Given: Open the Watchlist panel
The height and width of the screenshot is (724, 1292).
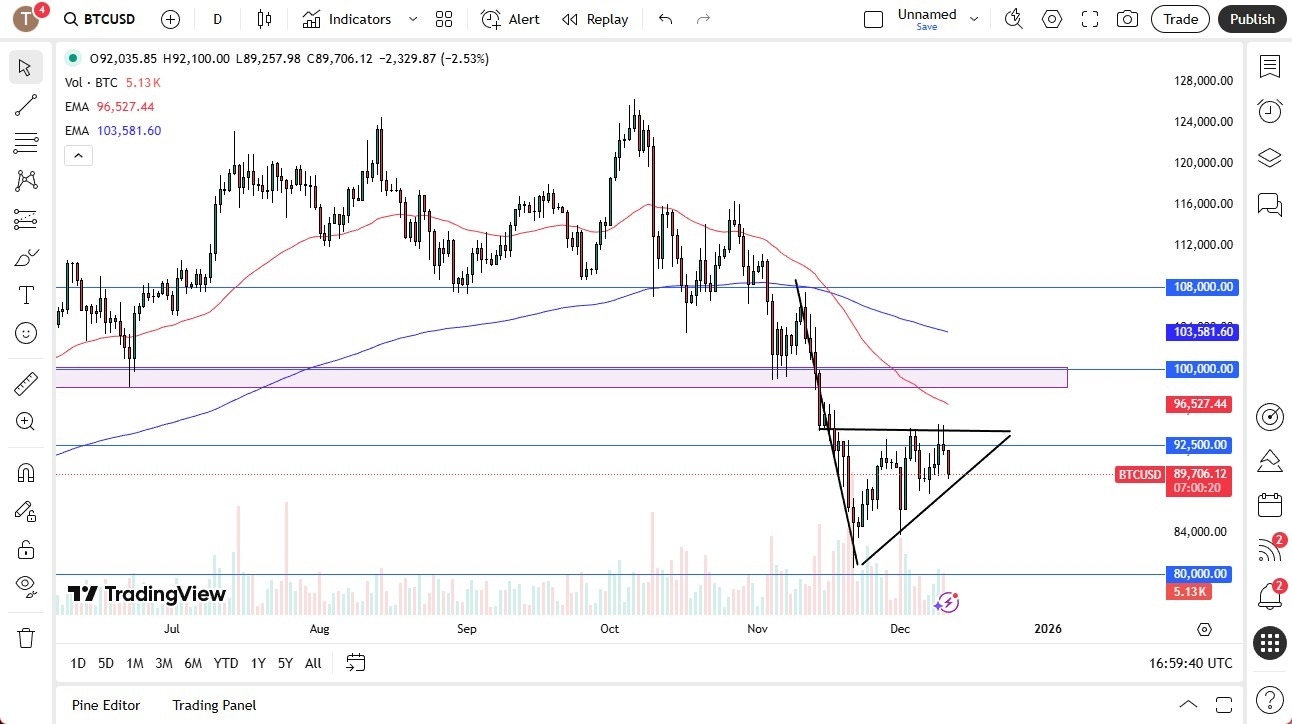Looking at the screenshot, I should [1269, 67].
